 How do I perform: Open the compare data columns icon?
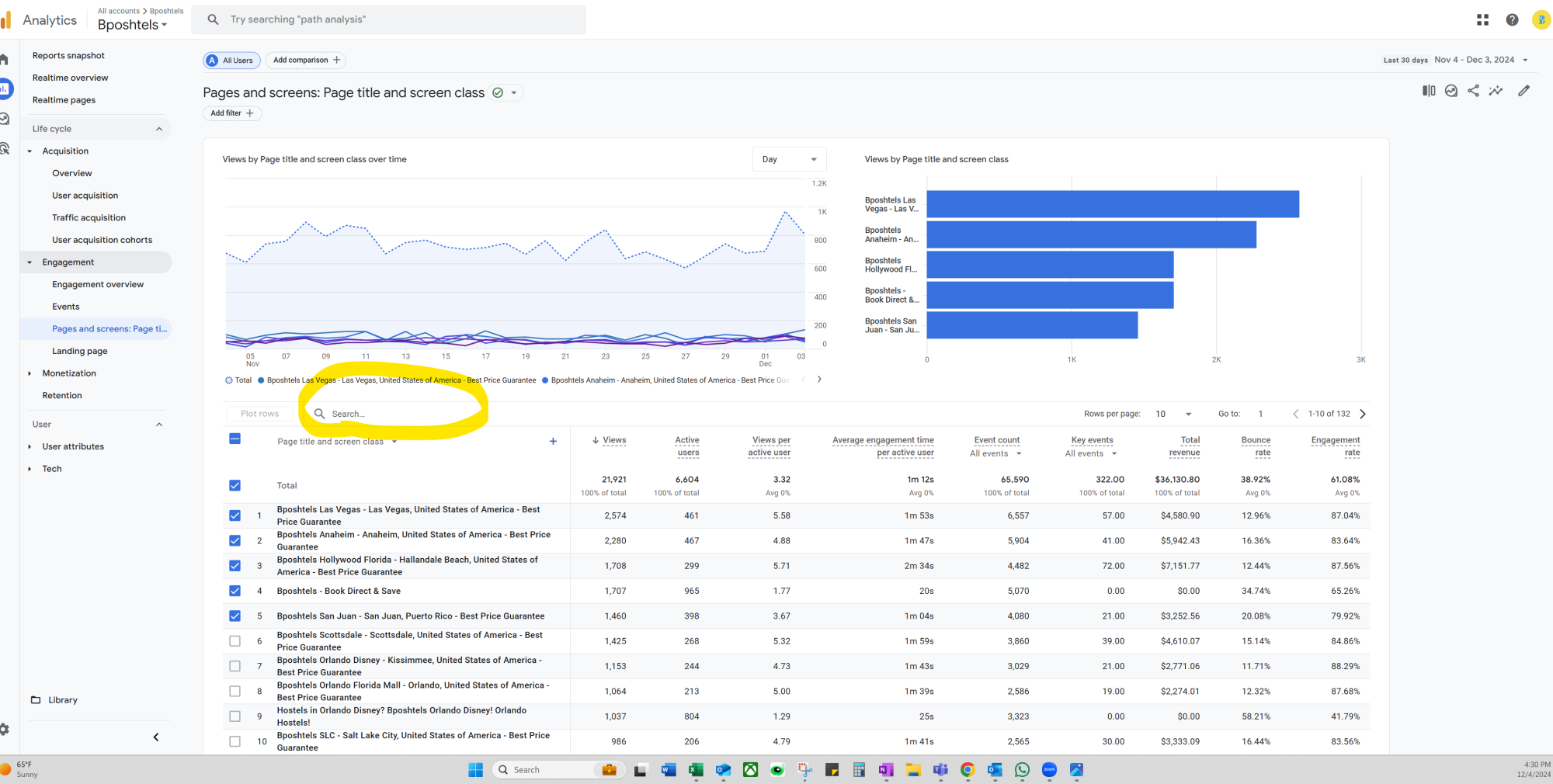coord(1428,91)
